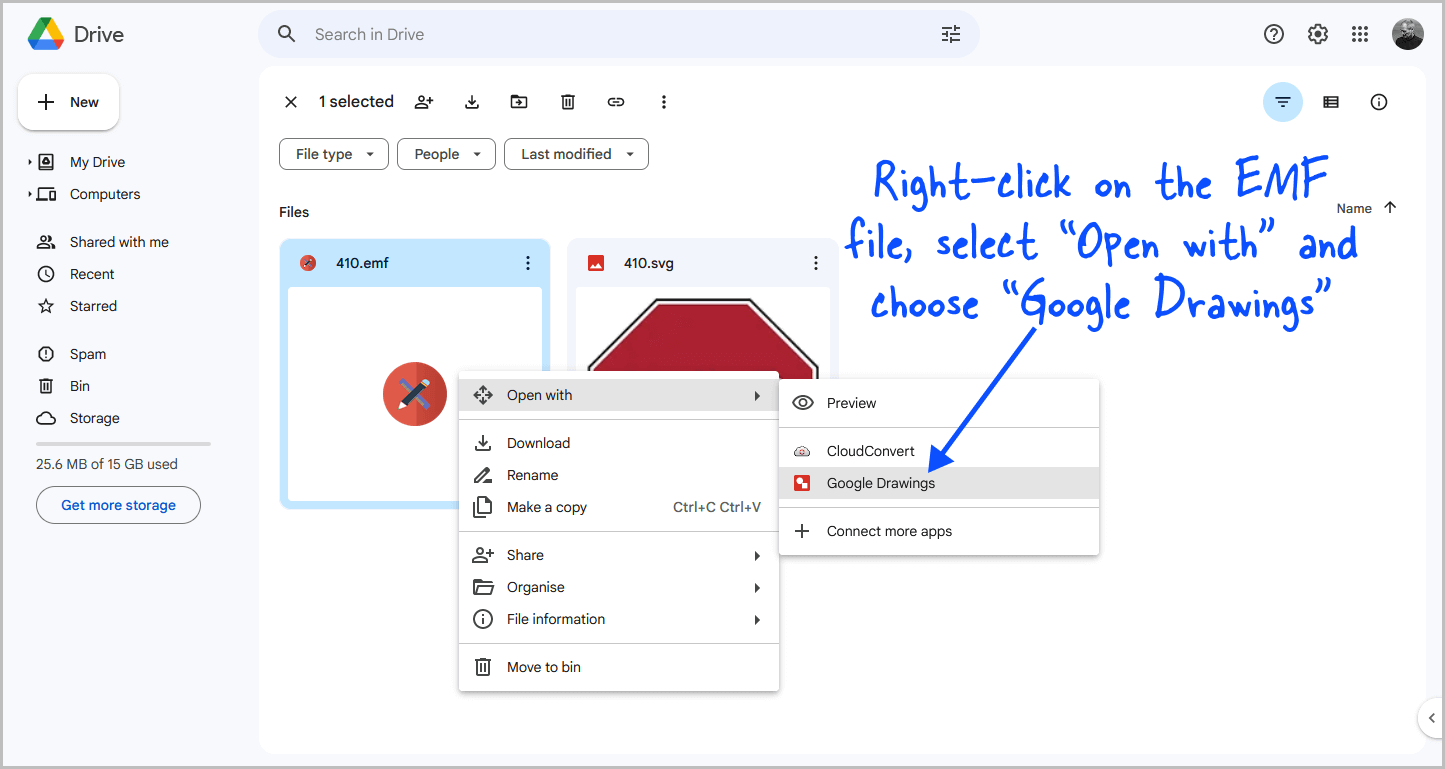
Task: Click the 1 selected label
Action: pyautogui.click(x=356, y=102)
